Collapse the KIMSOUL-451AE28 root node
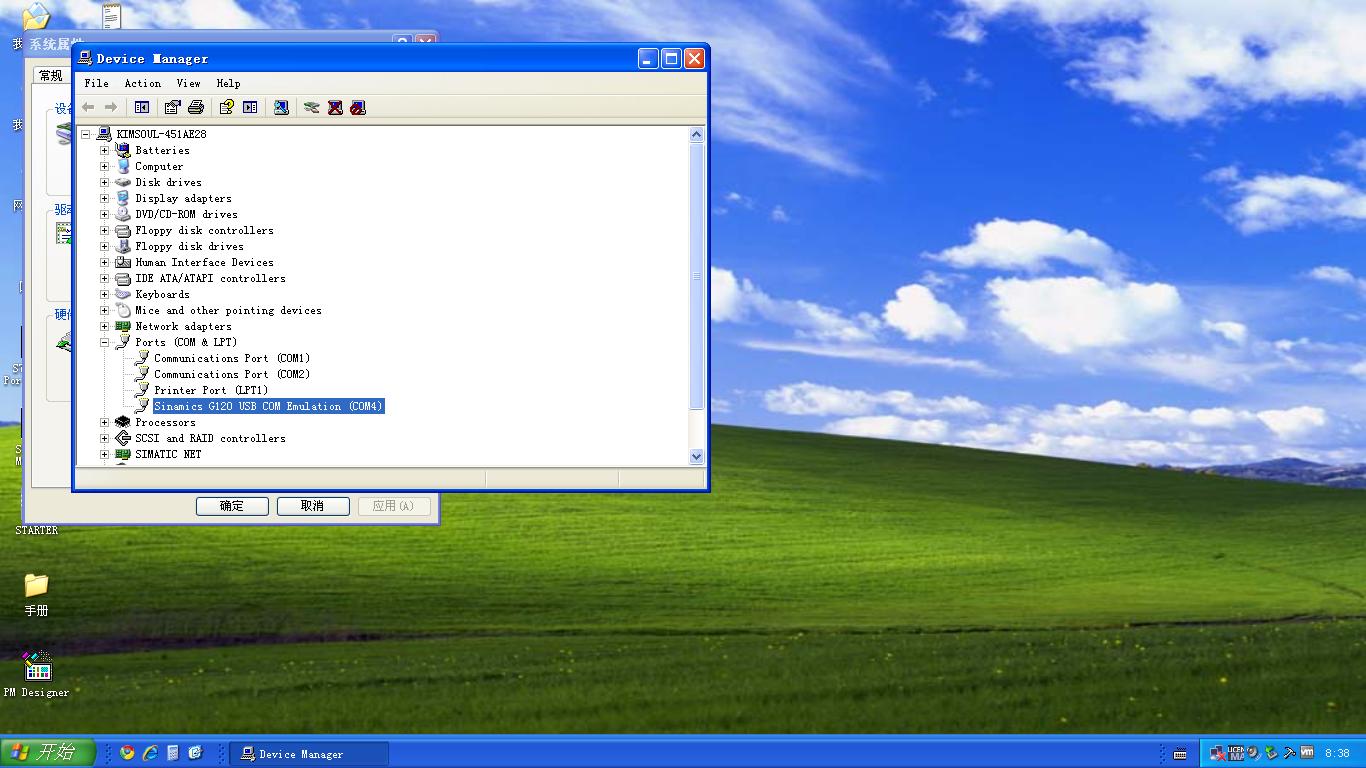 86,134
